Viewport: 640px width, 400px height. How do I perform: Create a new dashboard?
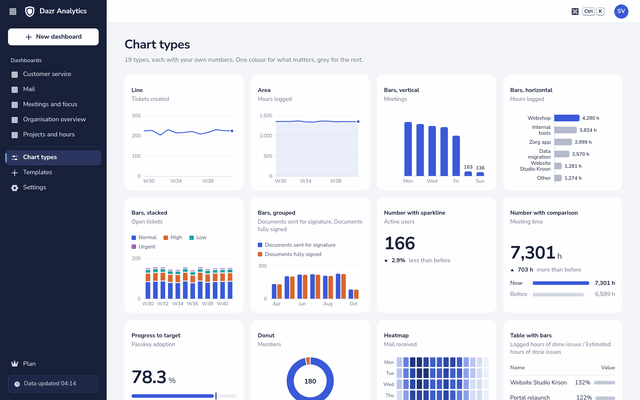(x=53, y=37)
